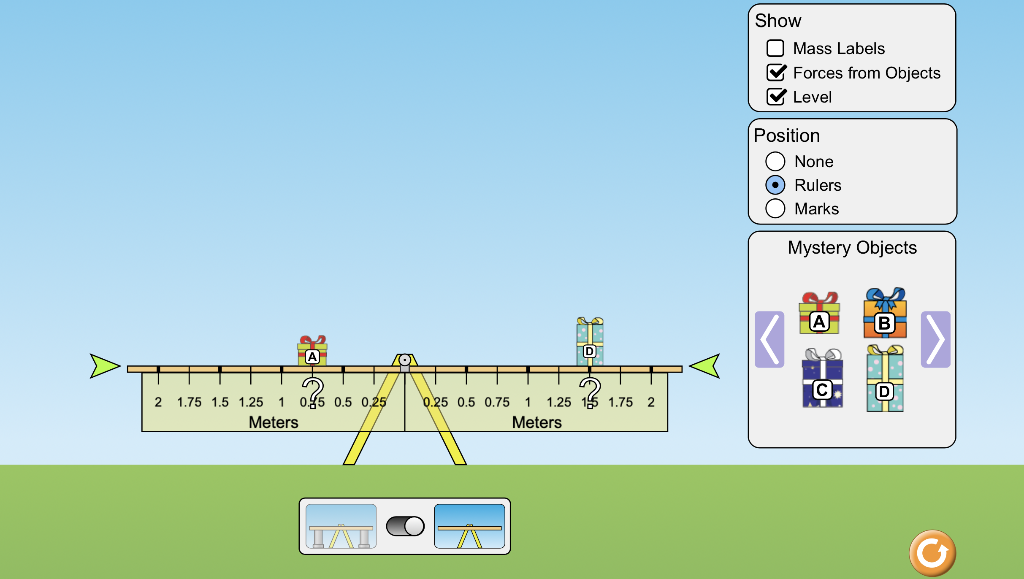Click mass D sitting on the plank
This screenshot has height=579, width=1024.
coord(588,344)
